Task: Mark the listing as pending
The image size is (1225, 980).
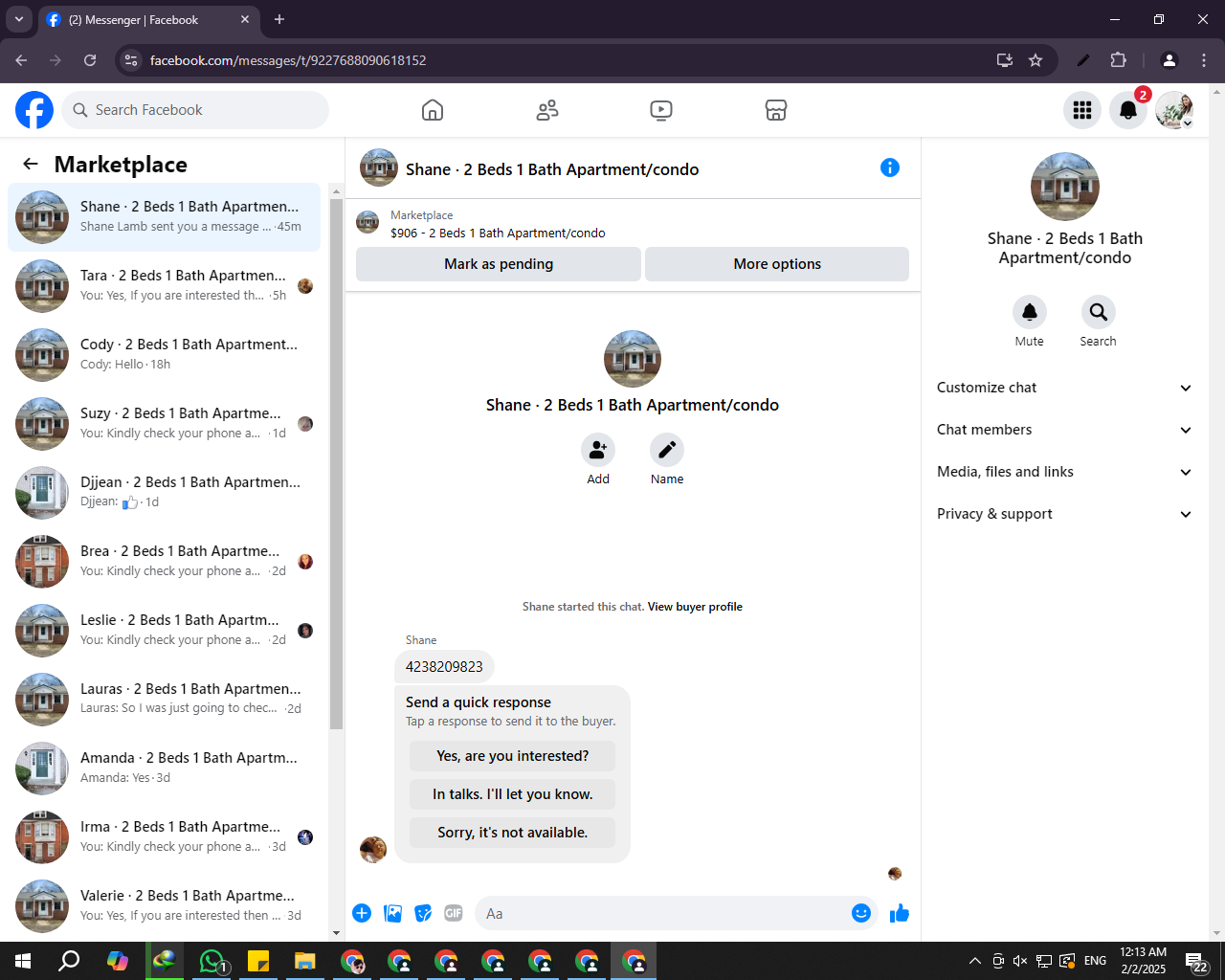Action: coord(499,264)
